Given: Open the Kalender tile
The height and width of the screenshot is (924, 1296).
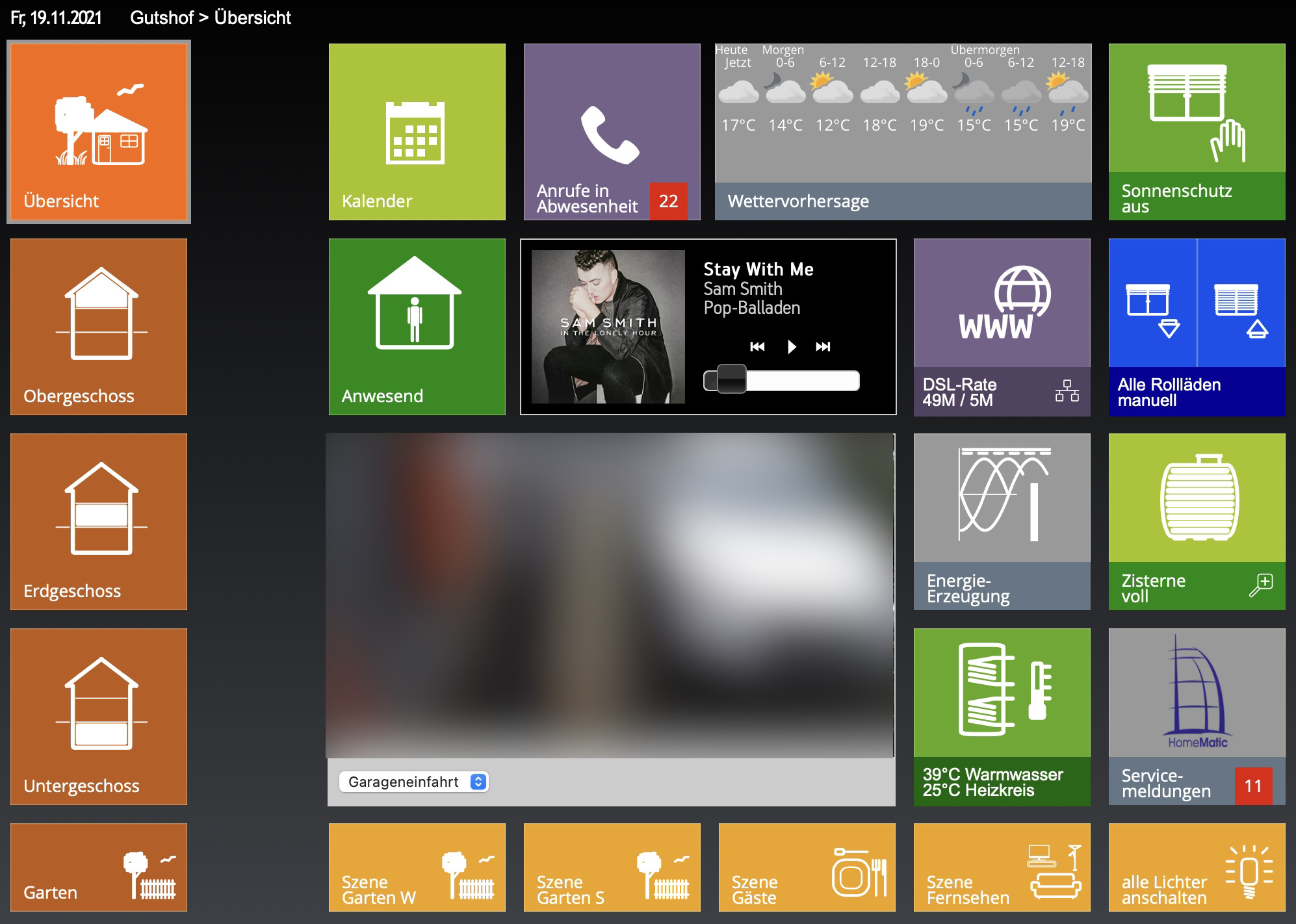Looking at the screenshot, I should pos(417,132).
